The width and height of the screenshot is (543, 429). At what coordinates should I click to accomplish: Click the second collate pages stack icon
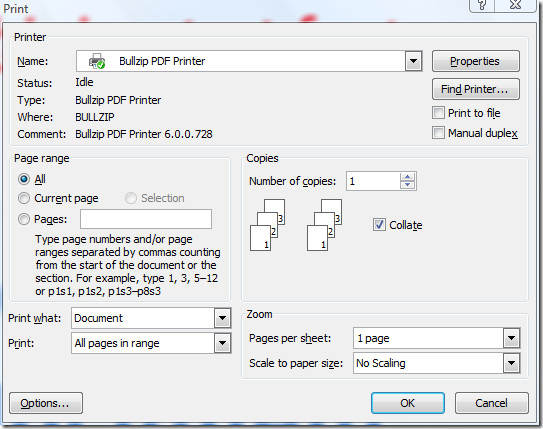[x=324, y=225]
